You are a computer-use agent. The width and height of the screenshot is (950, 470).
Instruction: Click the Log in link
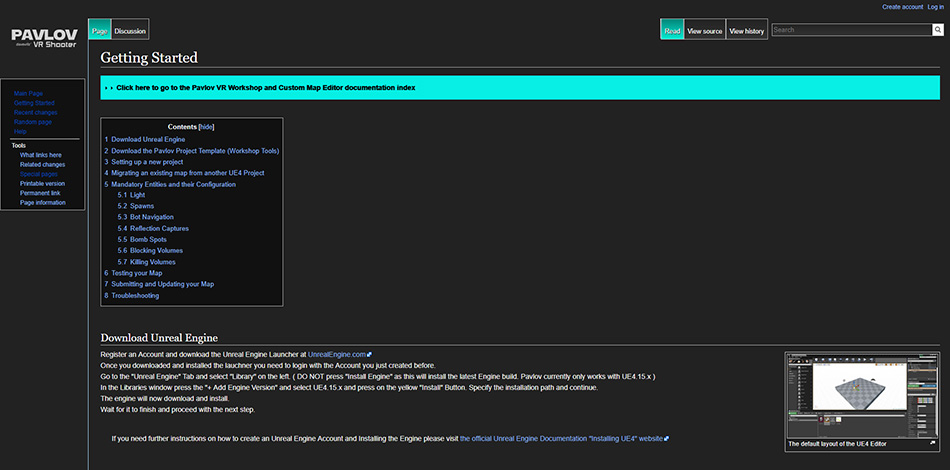point(935,7)
